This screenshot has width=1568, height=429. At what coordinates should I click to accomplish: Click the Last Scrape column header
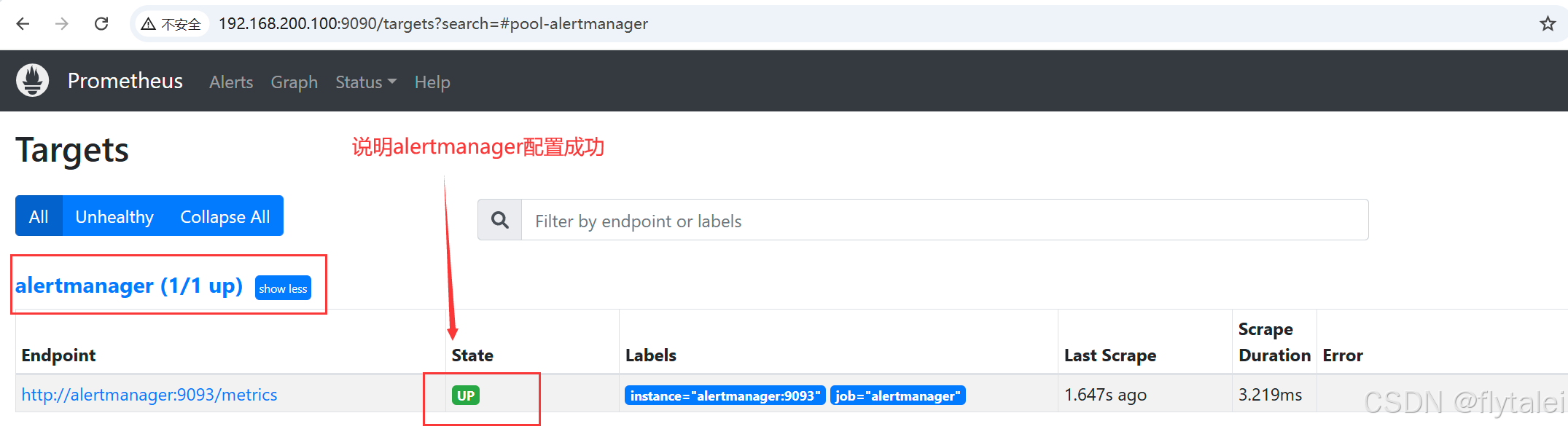[x=1110, y=355]
